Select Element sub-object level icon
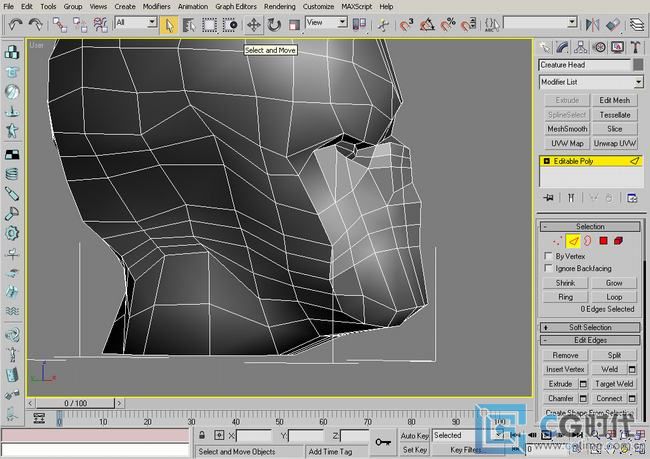 (618, 241)
